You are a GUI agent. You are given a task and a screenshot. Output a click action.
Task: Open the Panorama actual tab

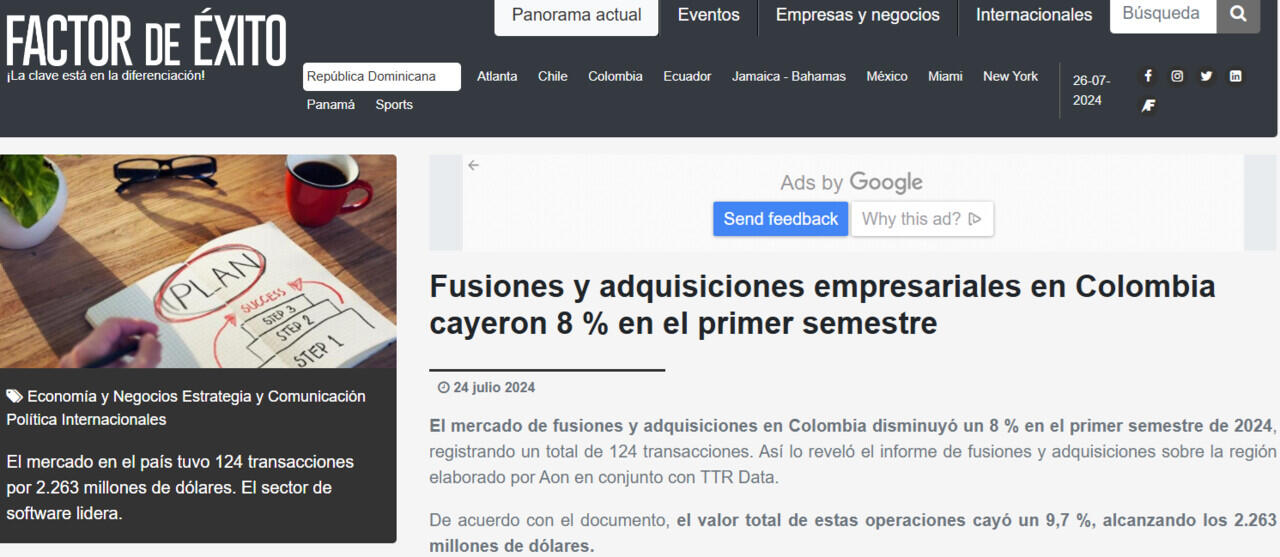(576, 16)
